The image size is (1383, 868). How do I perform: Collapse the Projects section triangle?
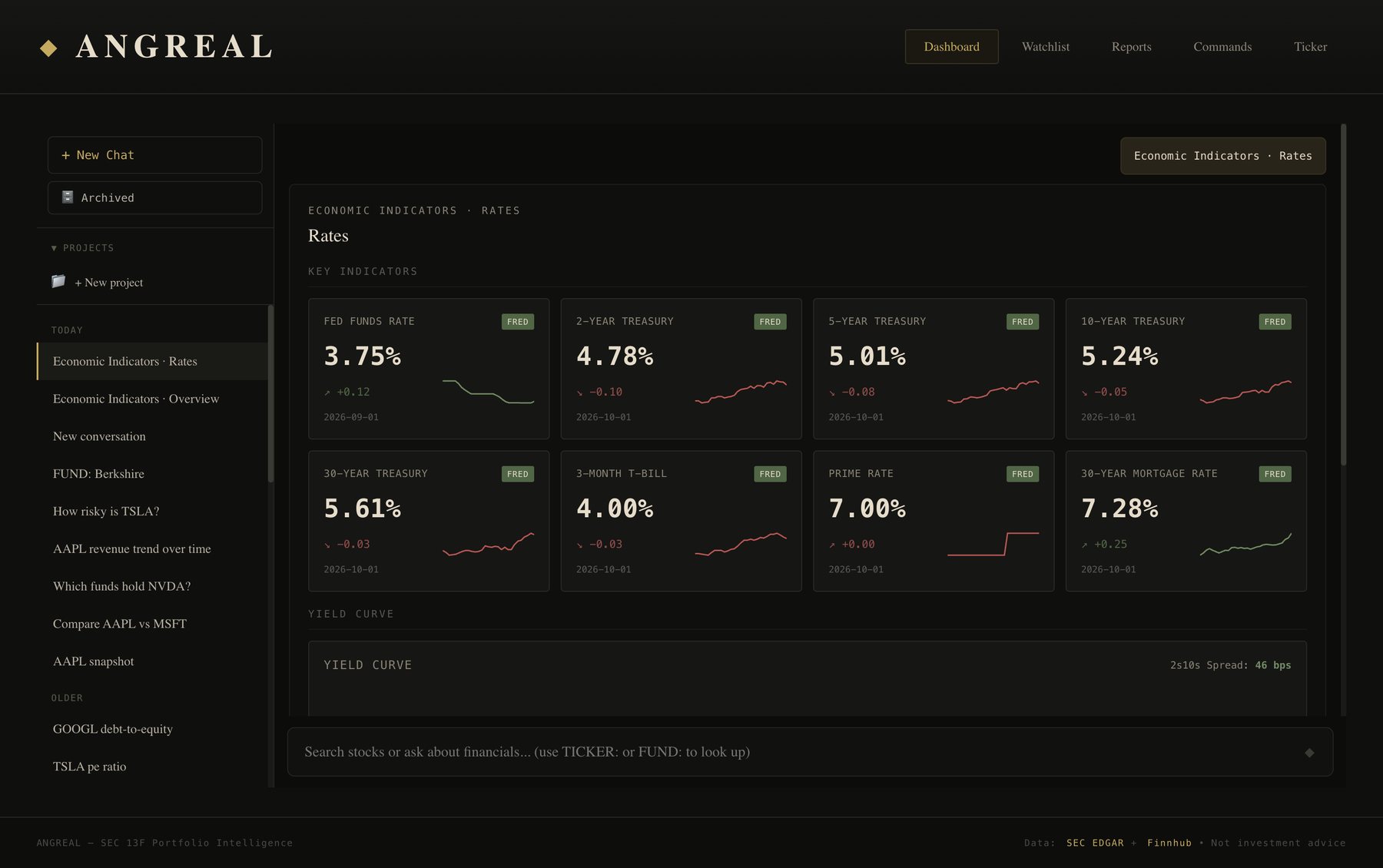coord(54,248)
